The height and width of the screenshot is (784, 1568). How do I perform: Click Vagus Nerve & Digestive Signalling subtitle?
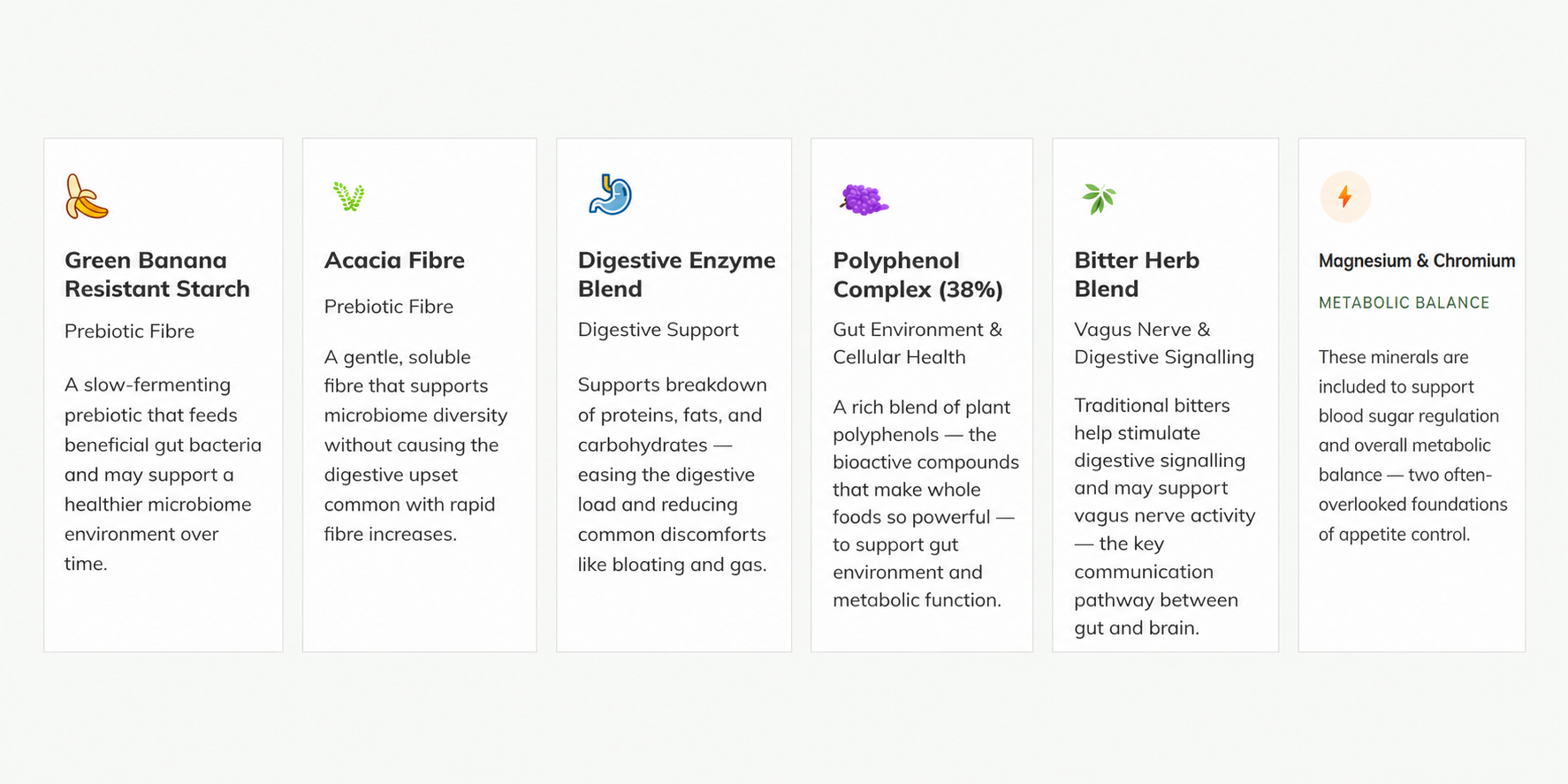(1163, 343)
